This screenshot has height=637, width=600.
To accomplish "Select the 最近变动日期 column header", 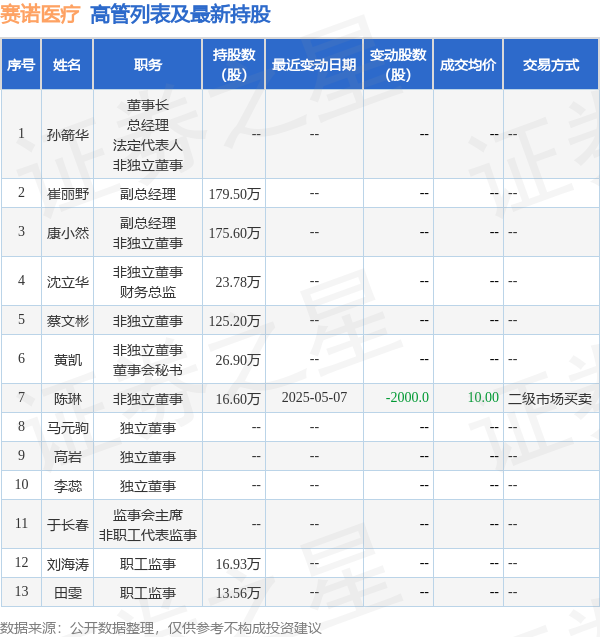I will (x=314, y=65).
